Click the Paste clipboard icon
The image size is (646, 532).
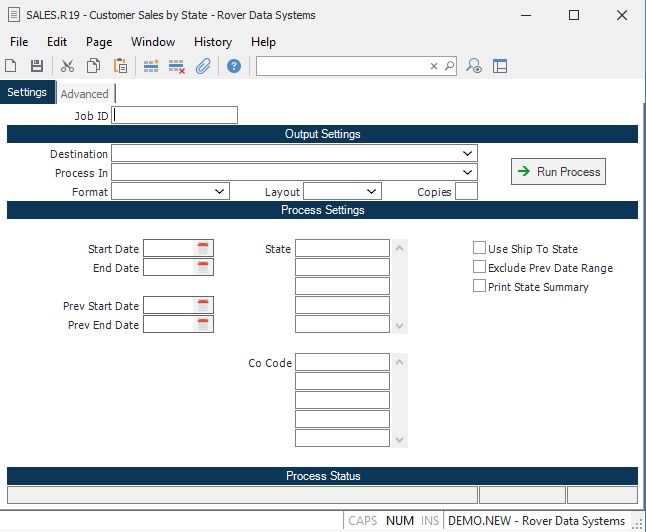121,66
